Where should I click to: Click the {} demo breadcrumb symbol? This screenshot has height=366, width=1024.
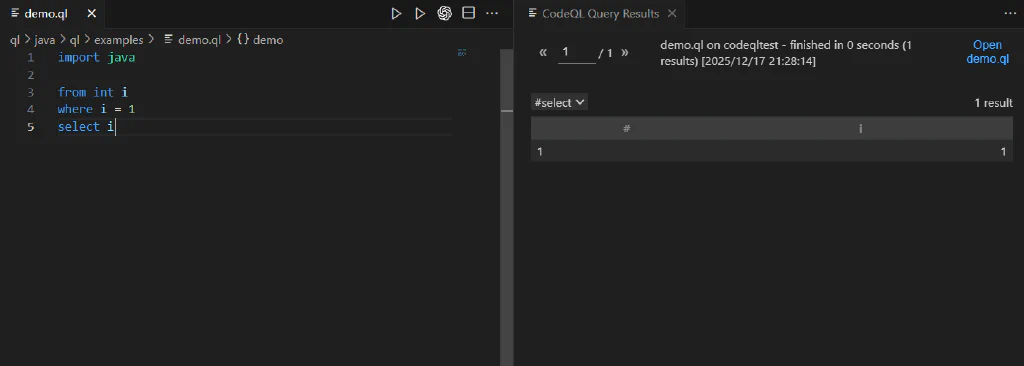click(x=260, y=40)
